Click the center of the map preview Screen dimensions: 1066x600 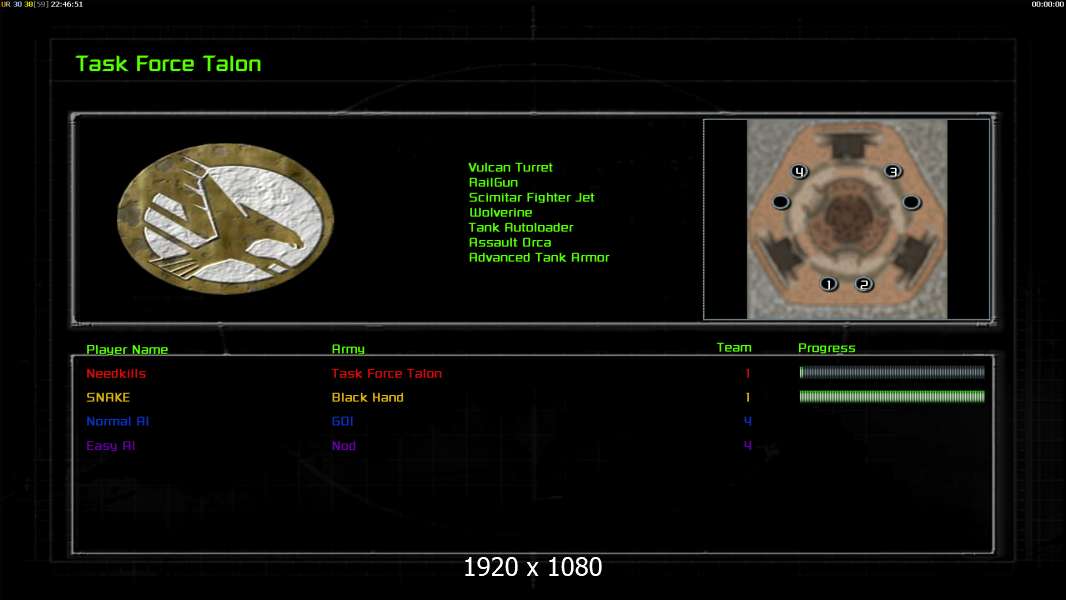pyautogui.click(x=846, y=219)
